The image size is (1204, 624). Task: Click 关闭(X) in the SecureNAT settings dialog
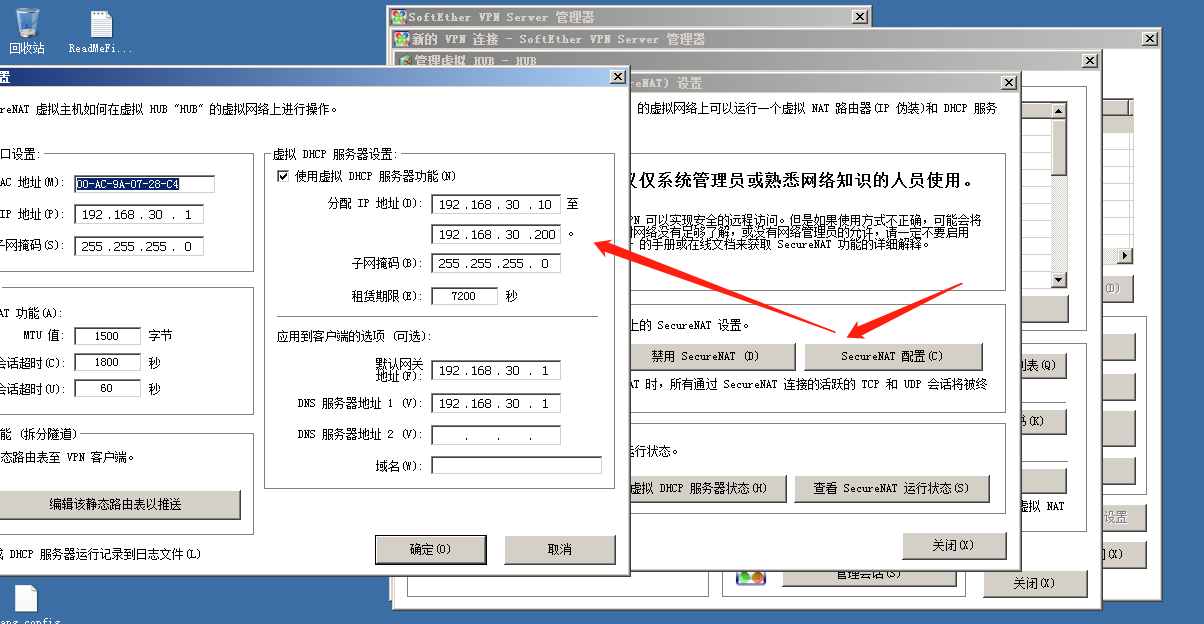point(954,546)
